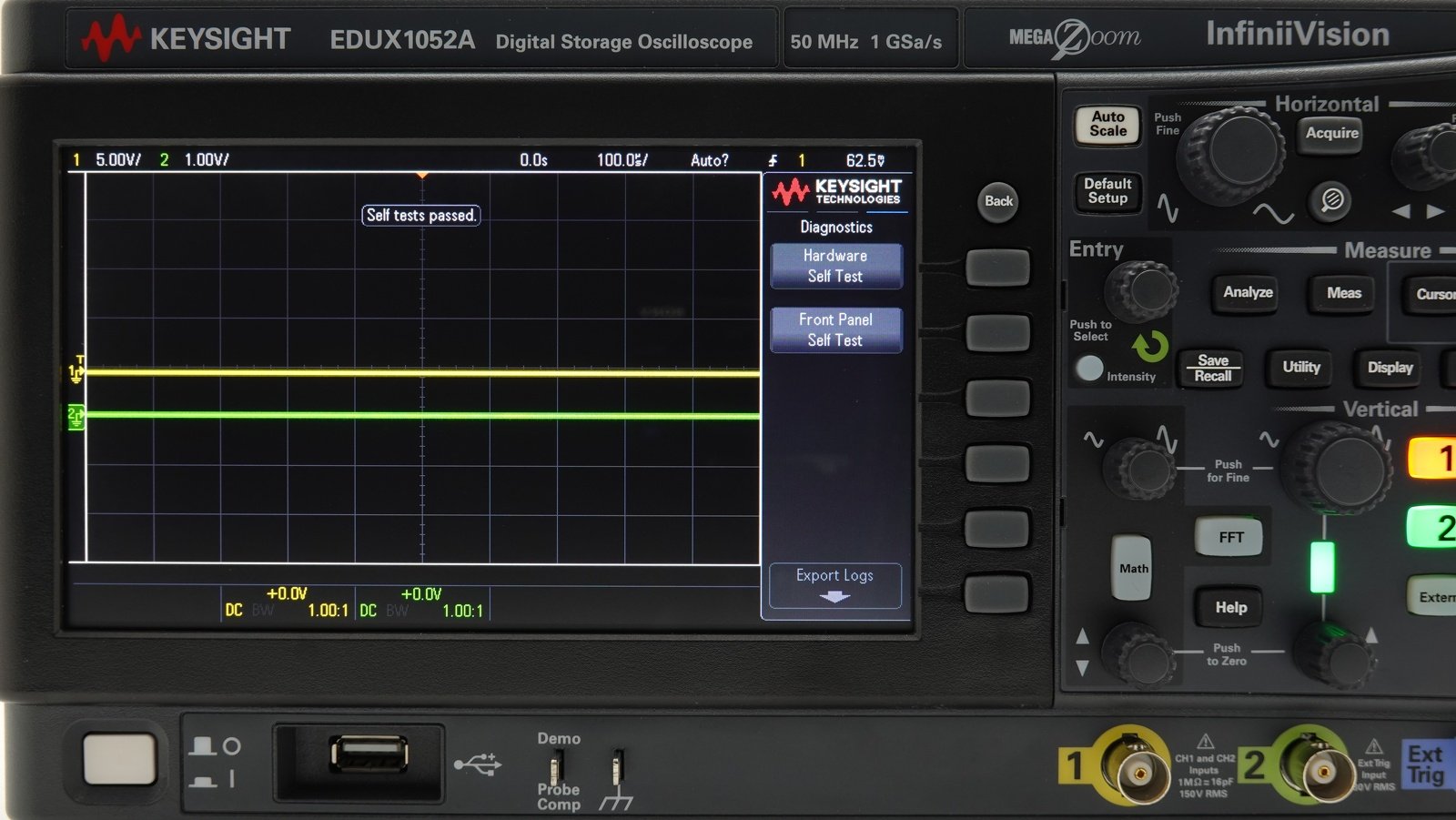Click the channel 1 1.00:1 probe ratio
Viewport: 1456px width, 820px height.
tap(328, 611)
